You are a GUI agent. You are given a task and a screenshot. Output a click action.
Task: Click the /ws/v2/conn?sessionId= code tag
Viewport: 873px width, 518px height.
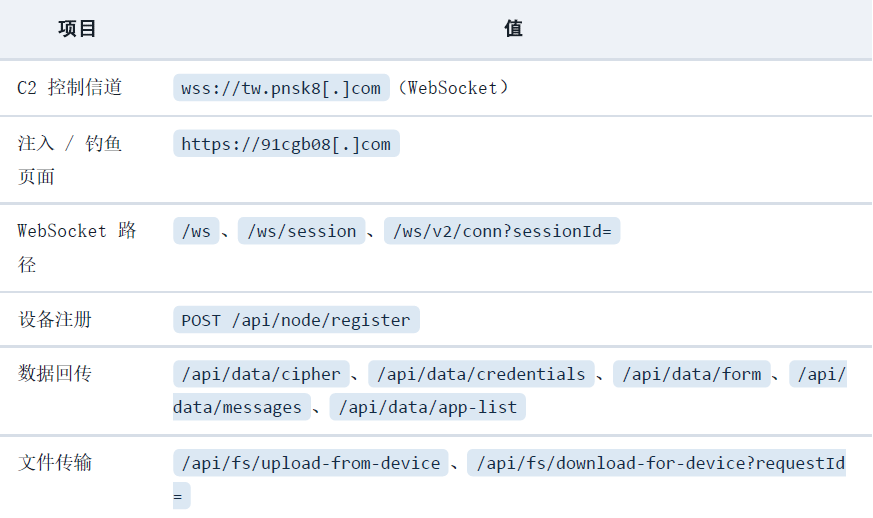tap(502, 231)
